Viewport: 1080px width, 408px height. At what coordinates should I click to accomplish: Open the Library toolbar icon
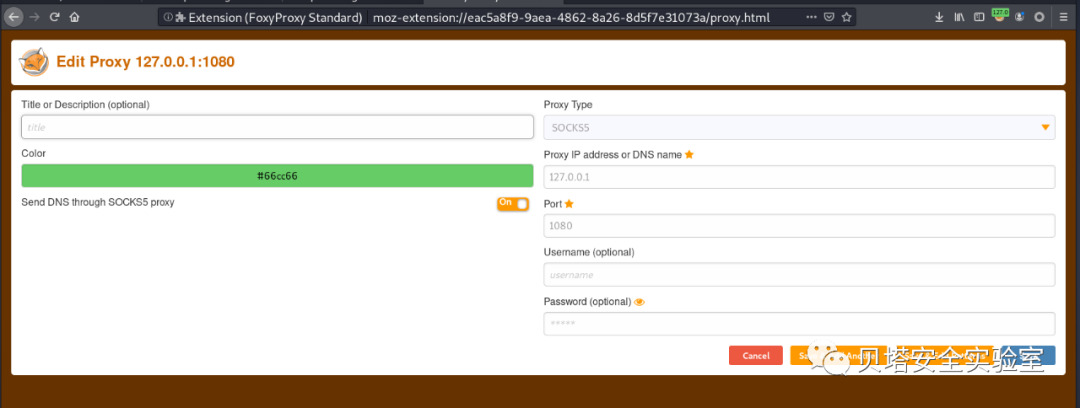(x=959, y=17)
